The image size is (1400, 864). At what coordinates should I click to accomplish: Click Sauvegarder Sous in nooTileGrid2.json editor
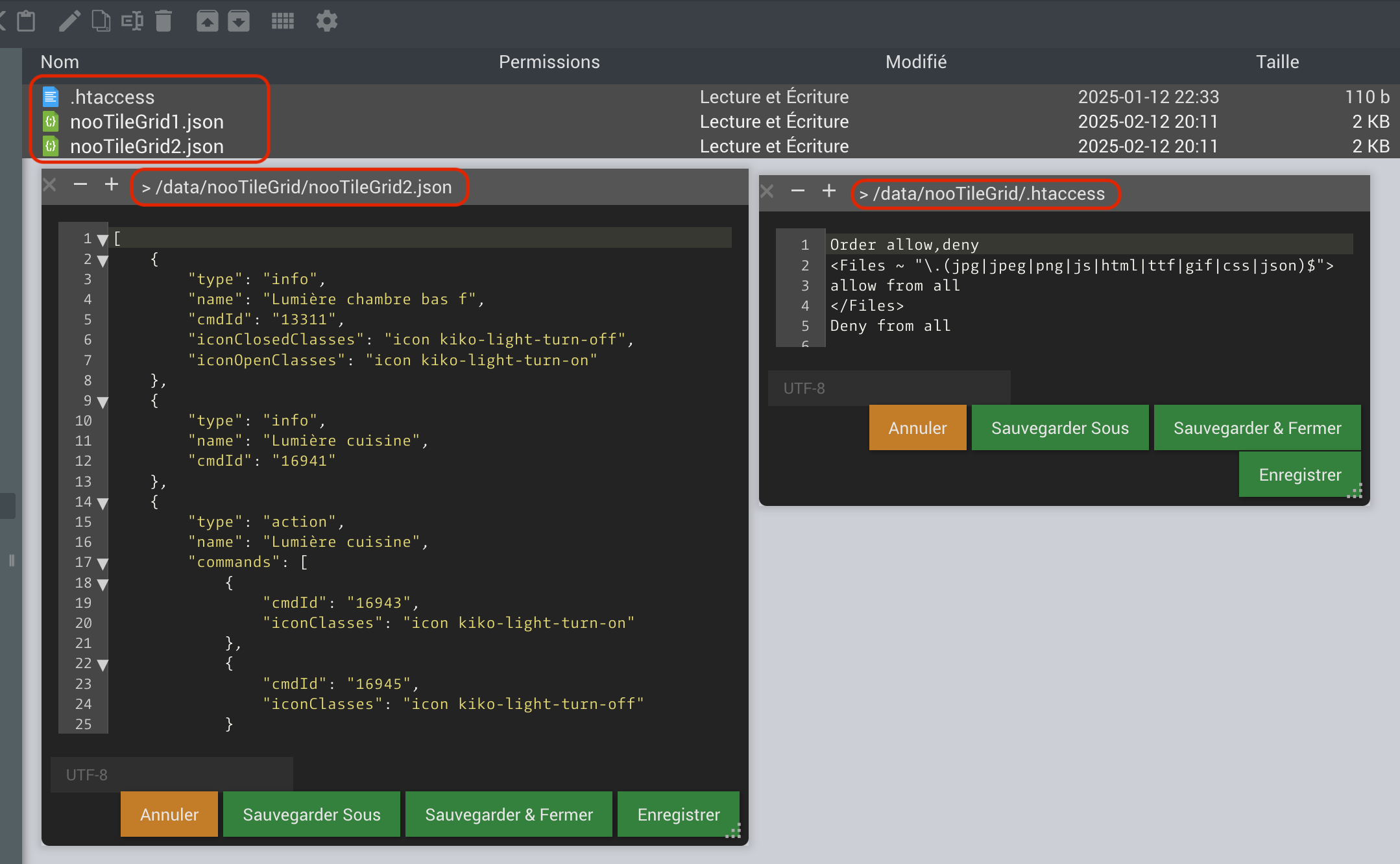(x=311, y=814)
